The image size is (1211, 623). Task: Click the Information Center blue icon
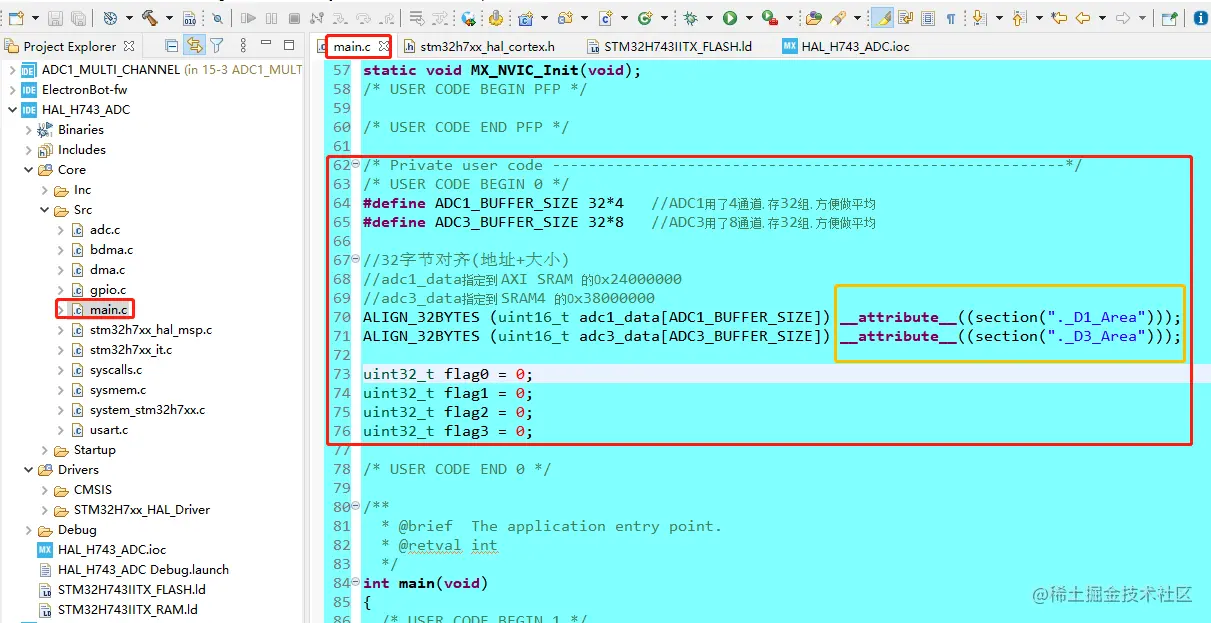click(x=1200, y=18)
